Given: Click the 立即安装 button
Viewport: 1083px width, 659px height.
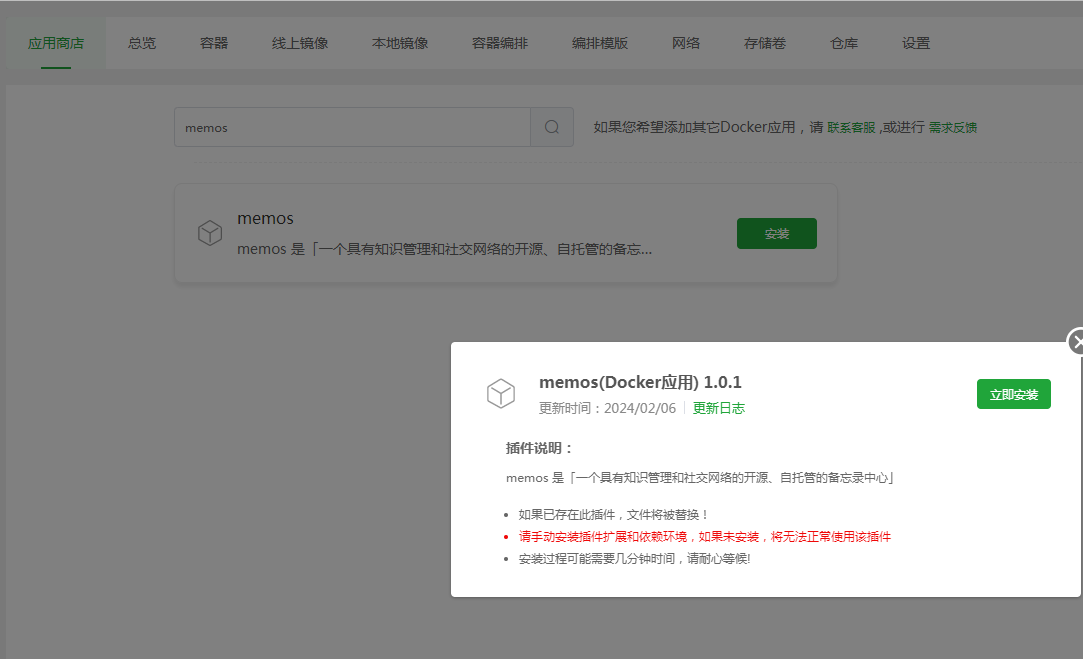Looking at the screenshot, I should [1013, 394].
